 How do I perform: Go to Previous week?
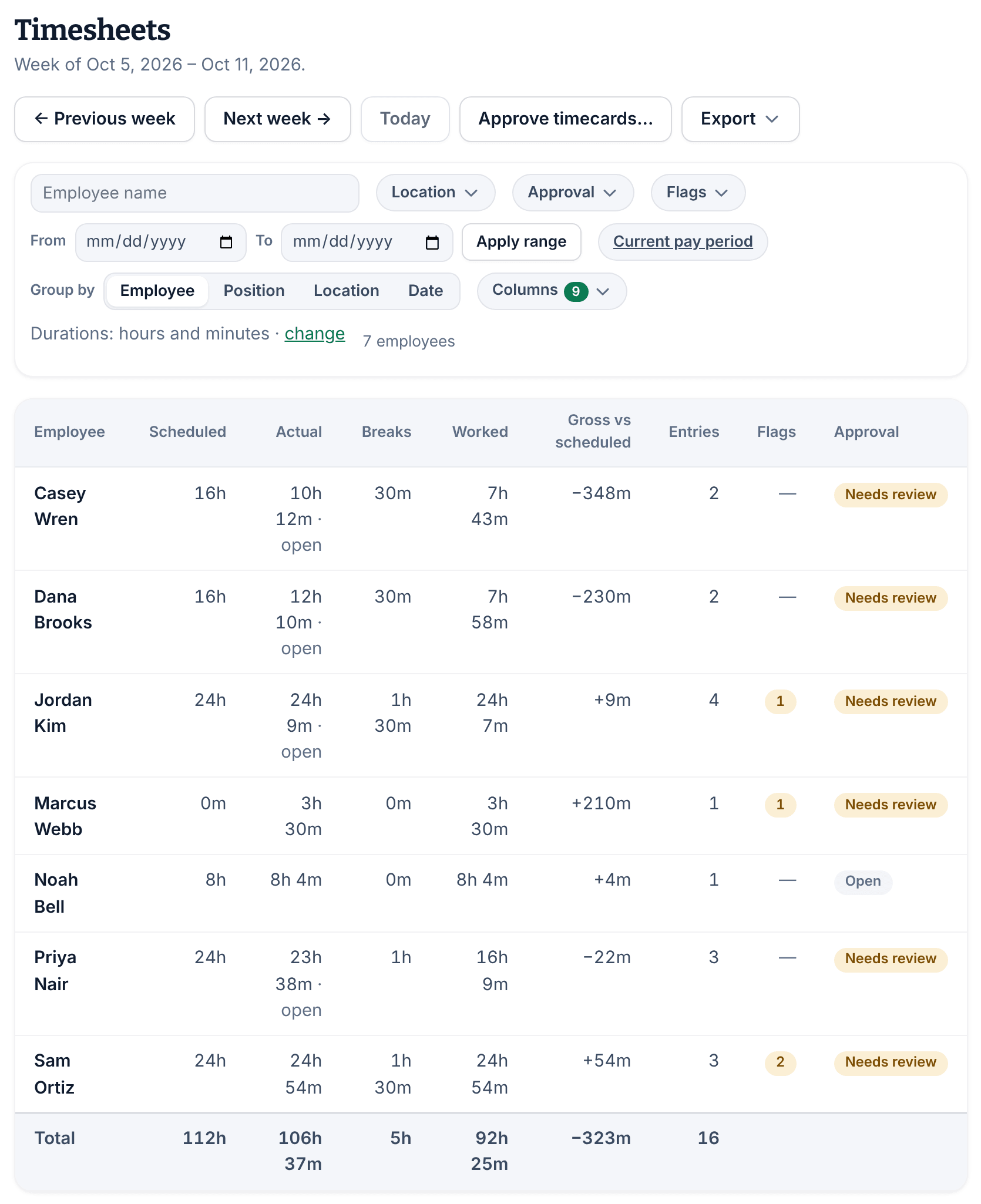pyautogui.click(x=105, y=119)
